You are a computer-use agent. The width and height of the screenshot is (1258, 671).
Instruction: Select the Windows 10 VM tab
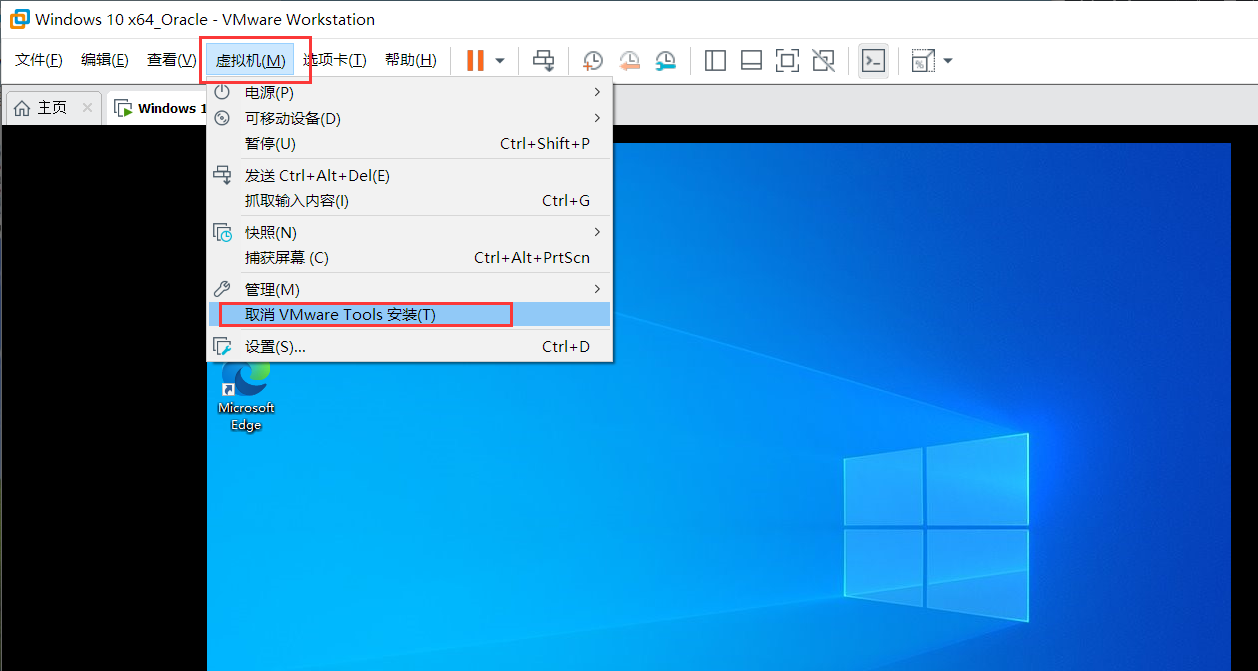(155, 108)
